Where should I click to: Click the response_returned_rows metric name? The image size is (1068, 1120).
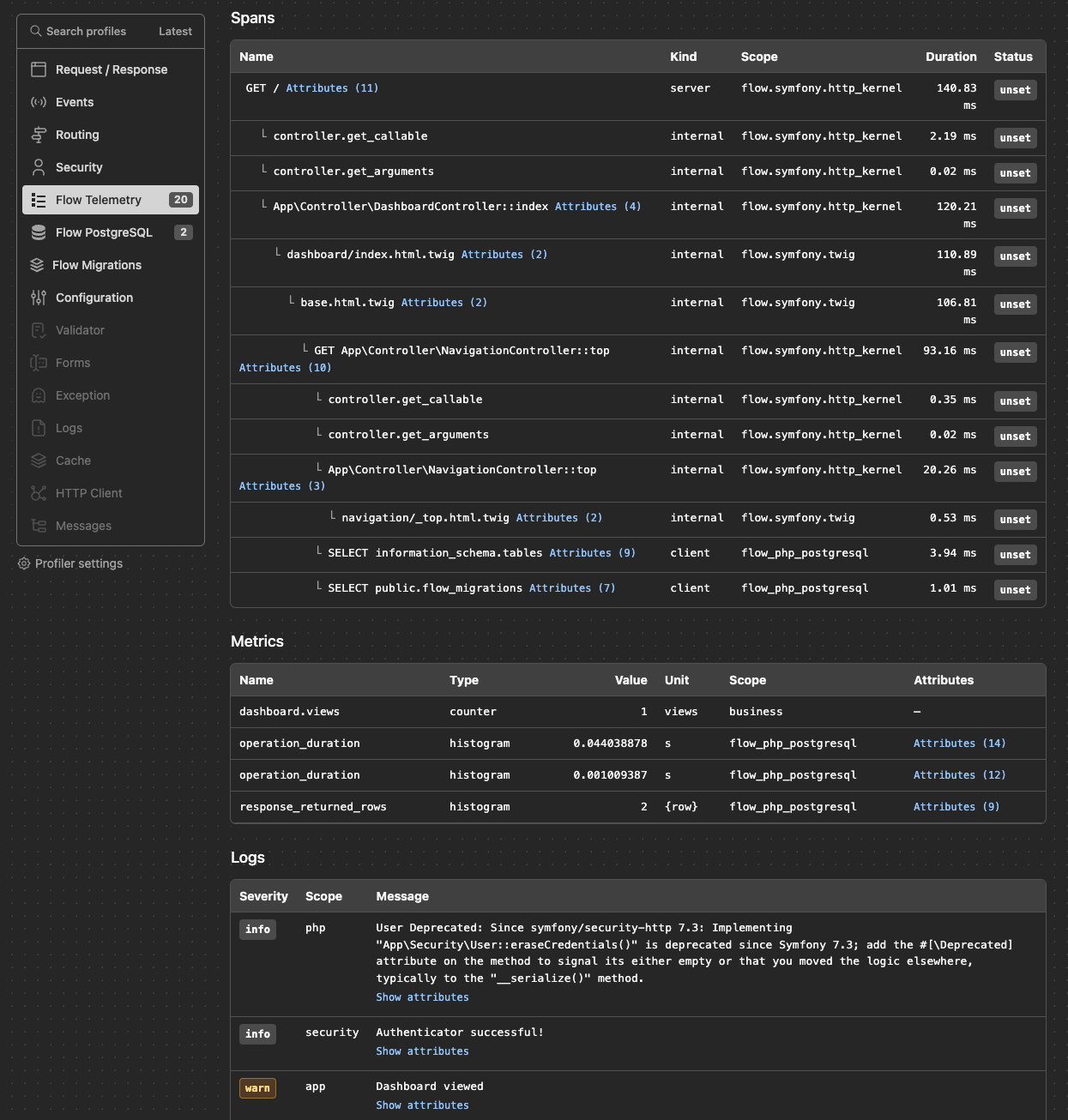(313, 807)
